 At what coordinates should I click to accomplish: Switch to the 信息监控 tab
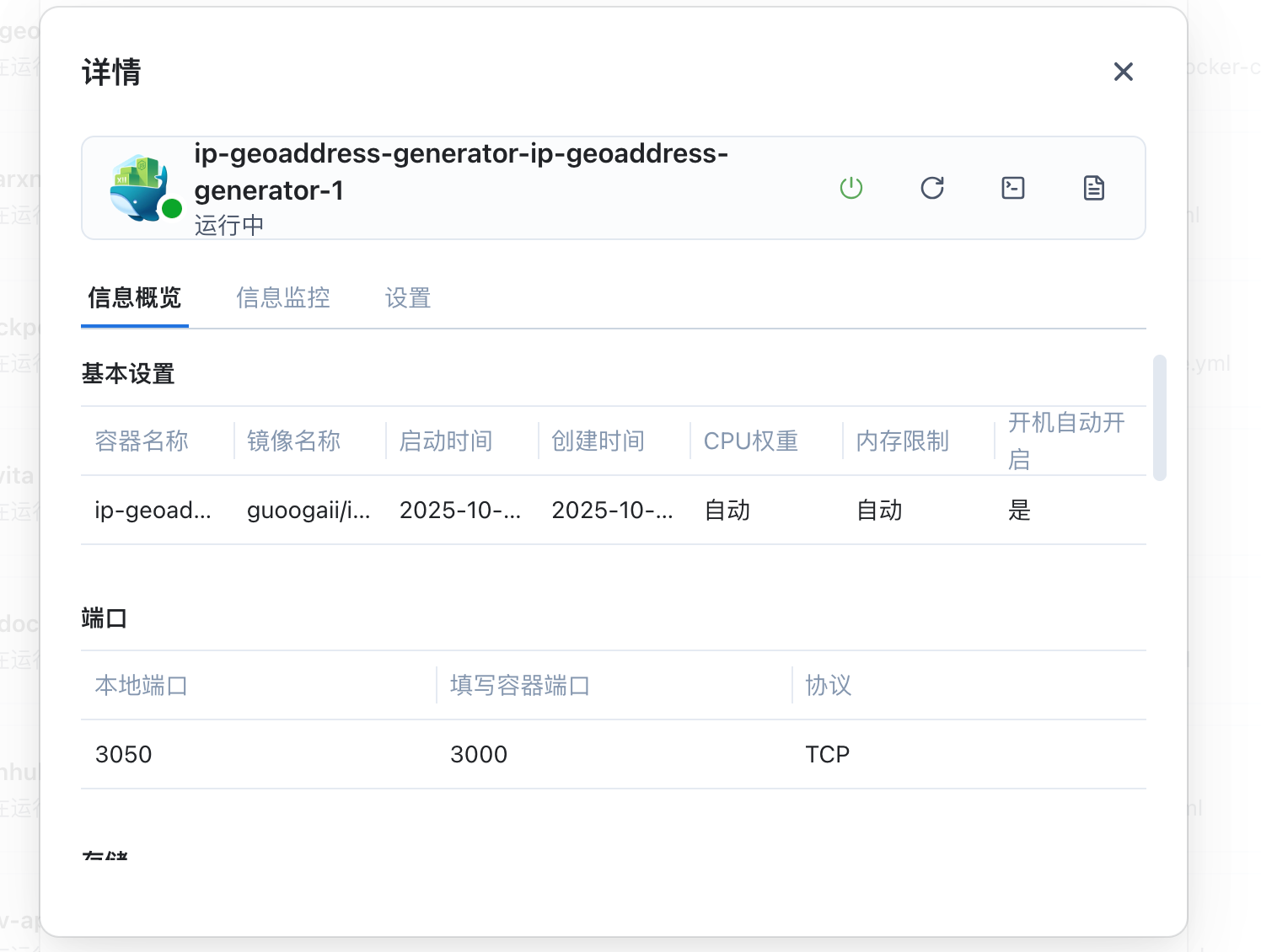click(x=283, y=298)
